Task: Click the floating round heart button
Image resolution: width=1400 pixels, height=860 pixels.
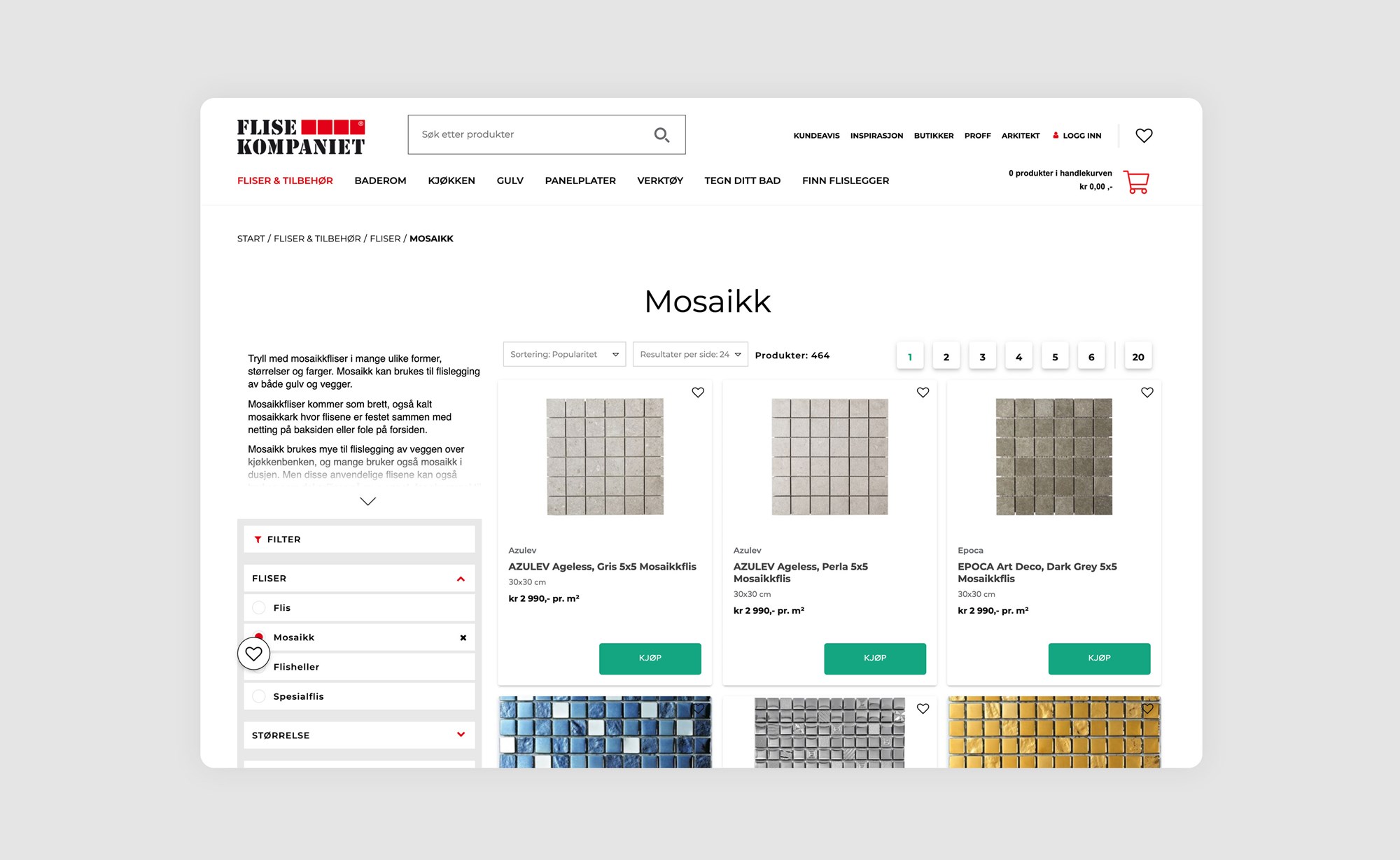Action: pos(253,654)
